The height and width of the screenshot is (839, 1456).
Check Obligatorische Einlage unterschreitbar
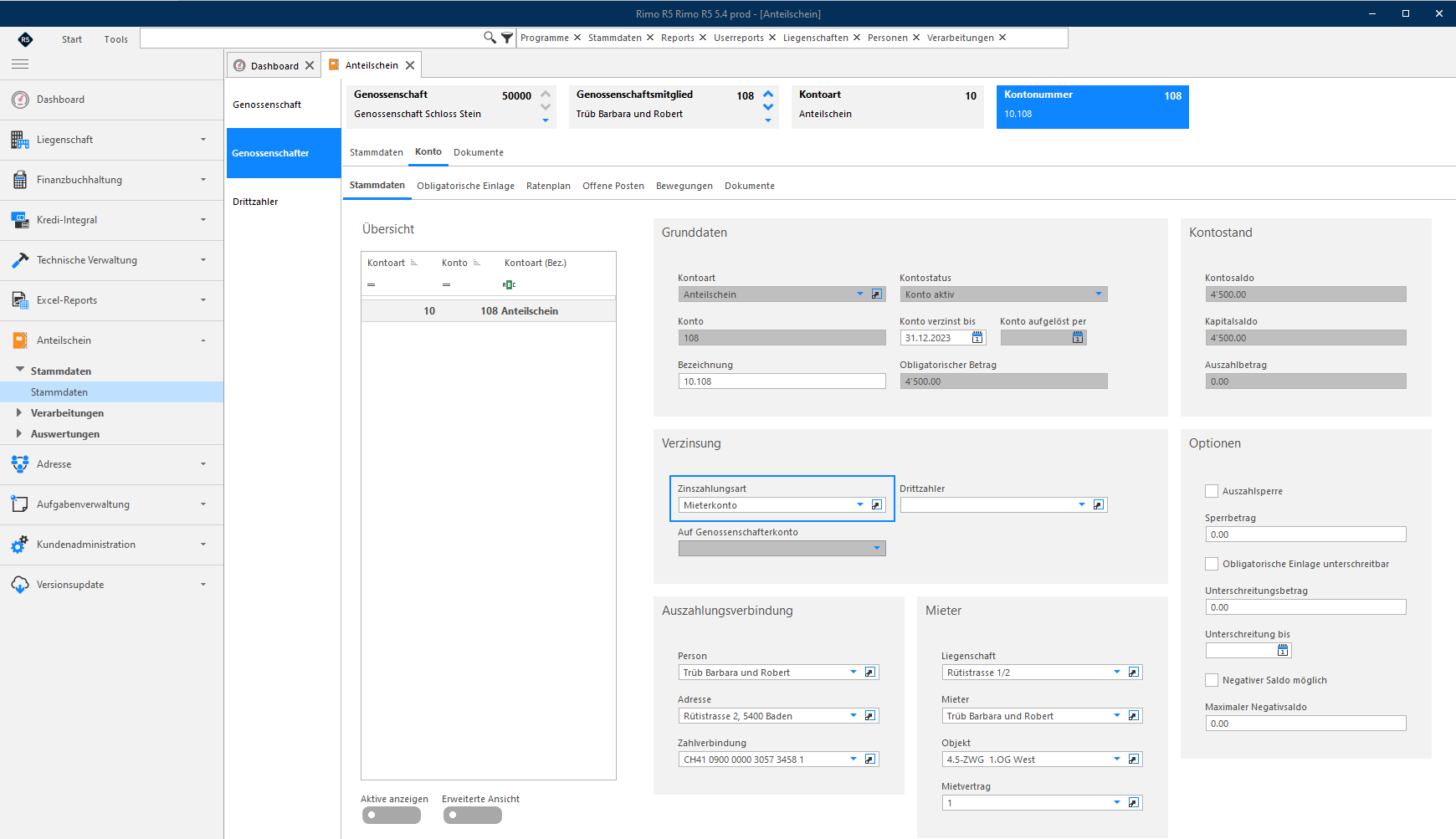click(x=1212, y=564)
